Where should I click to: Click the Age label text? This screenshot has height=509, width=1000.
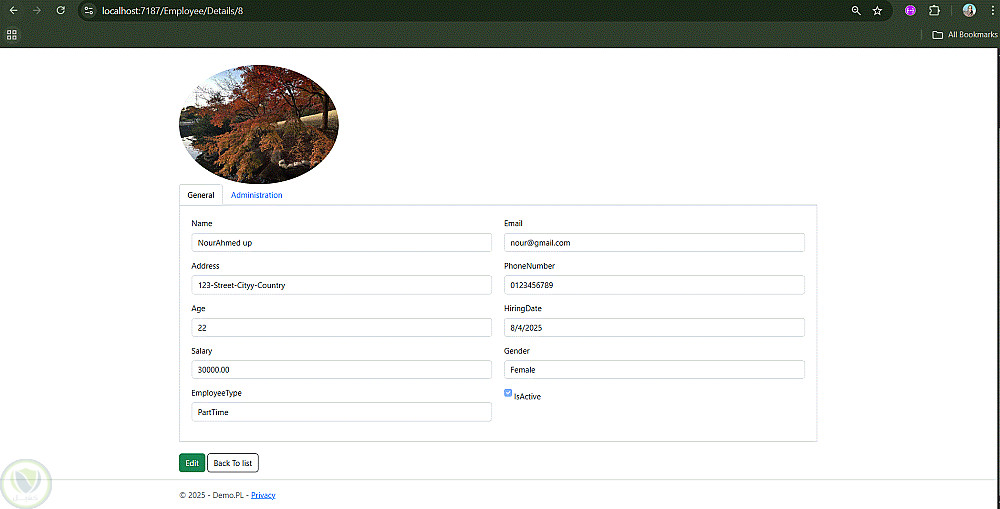click(x=198, y=309)
